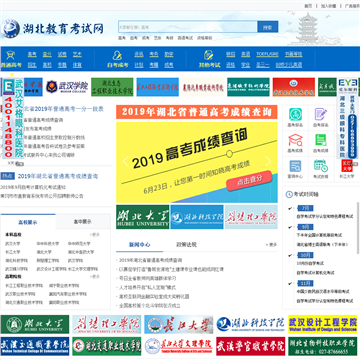The width and height of the screenshot is (360, 360).
Task: Click the 11月 timeline marker
Action: click(x=305, y=283)
